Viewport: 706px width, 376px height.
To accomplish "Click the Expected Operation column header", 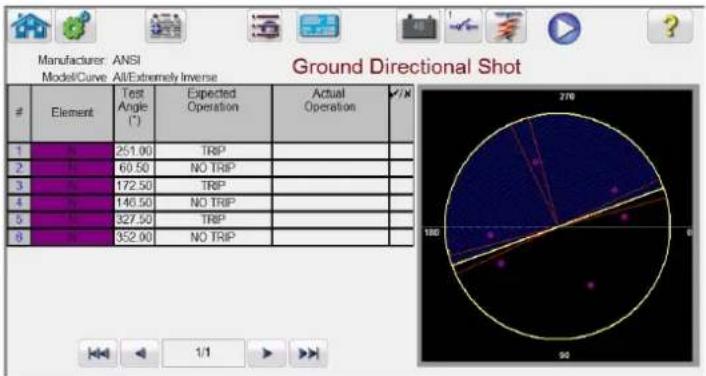I will [213, 113].
